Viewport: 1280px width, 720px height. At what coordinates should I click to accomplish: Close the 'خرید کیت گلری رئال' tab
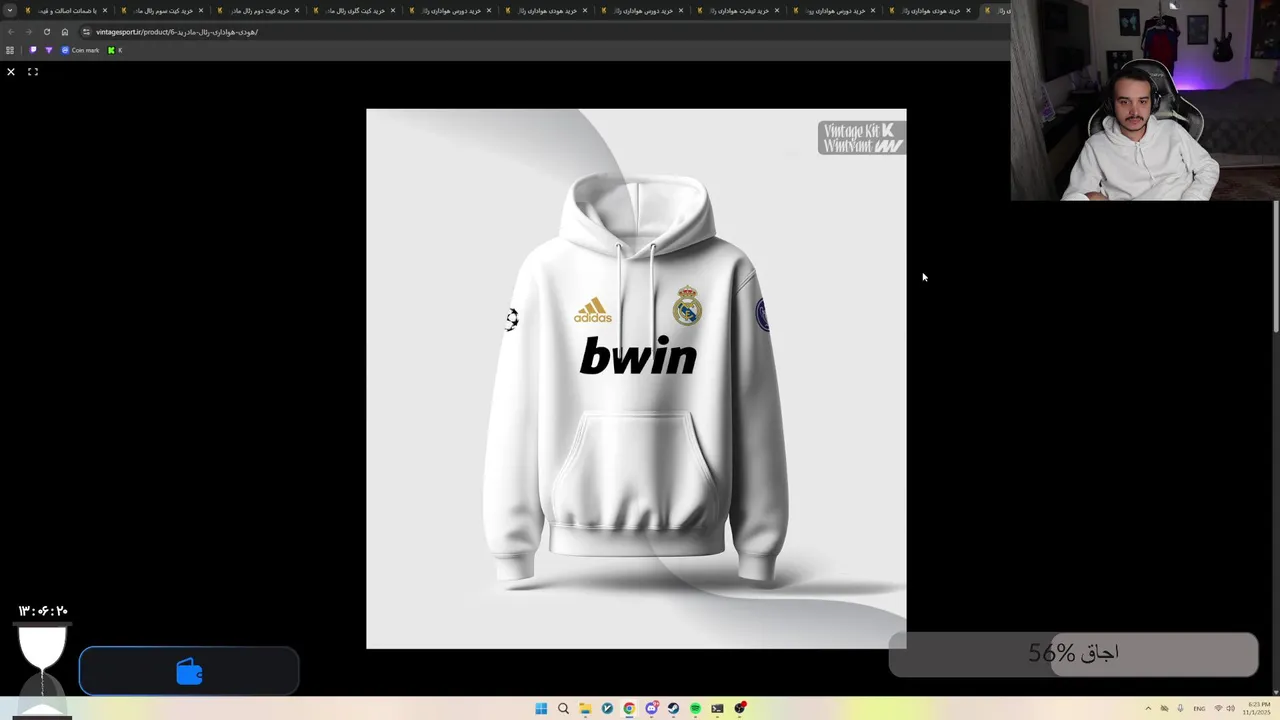pyautogui.click(x=393, y=11)
